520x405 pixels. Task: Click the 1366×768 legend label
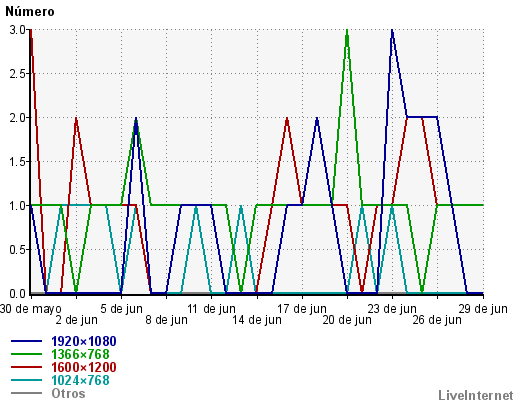pyautogui.click(x=80, y=354)
